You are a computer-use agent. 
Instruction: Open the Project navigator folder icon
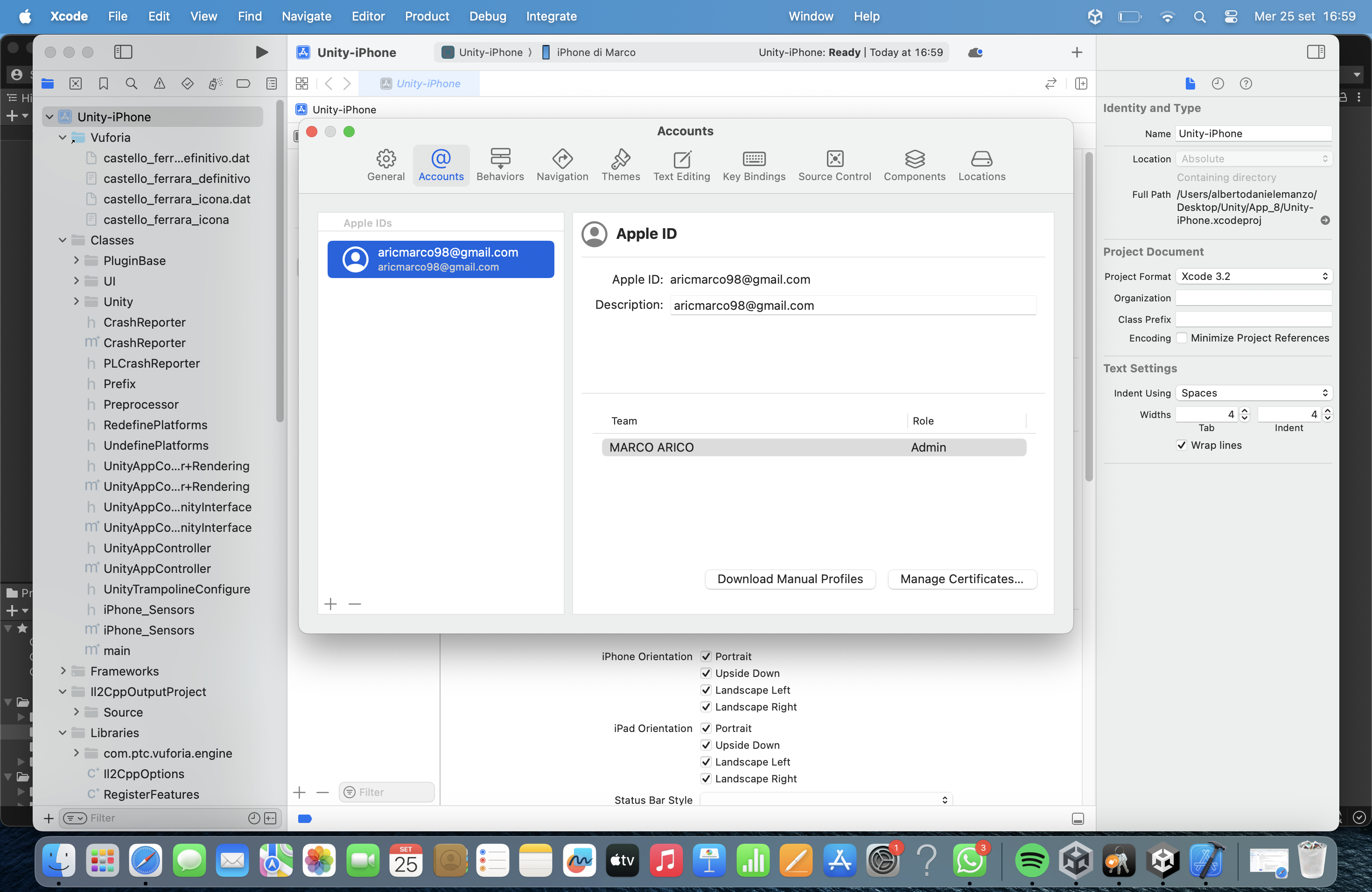(x=48, y=84)
